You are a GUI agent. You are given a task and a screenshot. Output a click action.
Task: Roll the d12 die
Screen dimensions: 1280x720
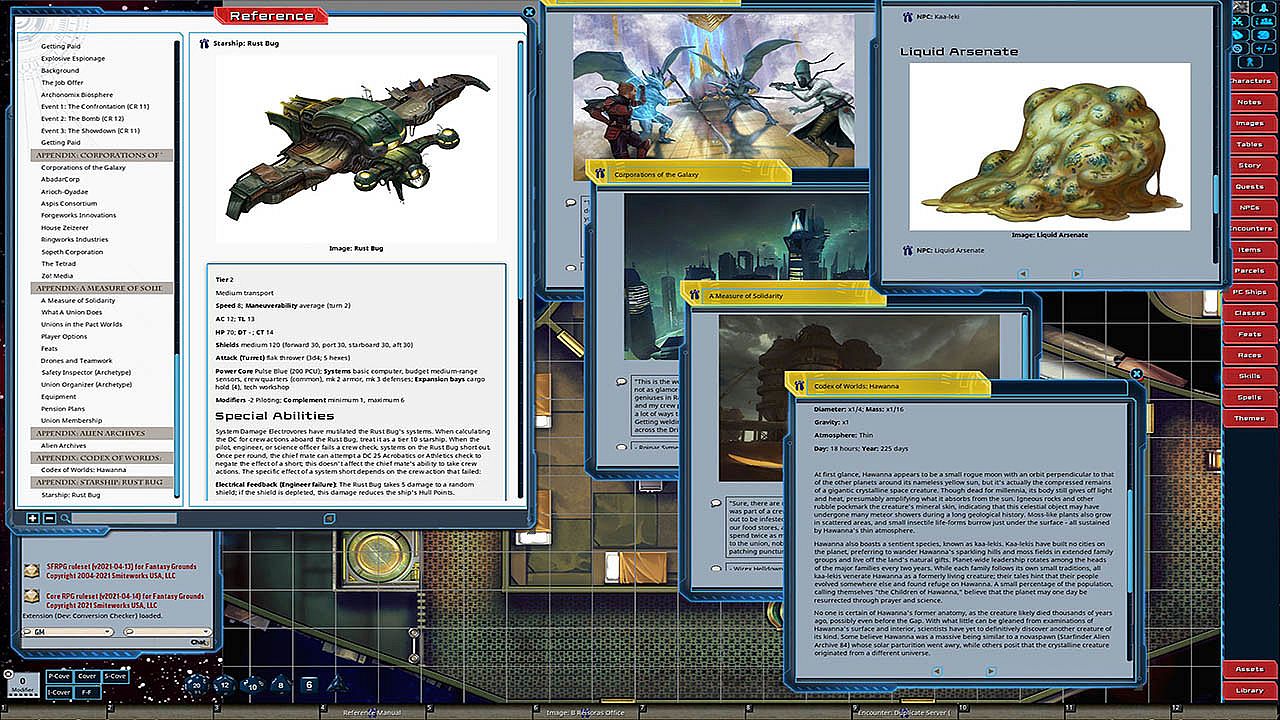pos(224,685)
